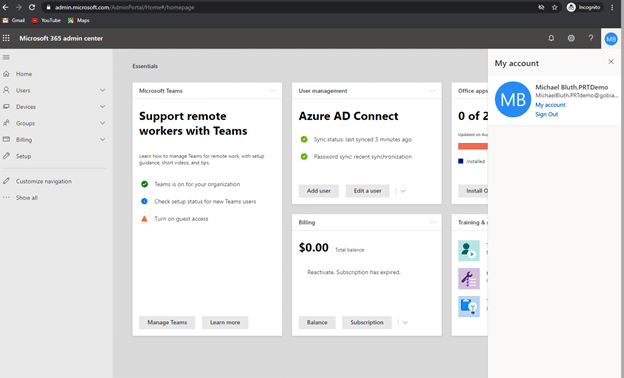Open the YouTube bookmark
The image size is (624, 378).
46,20
